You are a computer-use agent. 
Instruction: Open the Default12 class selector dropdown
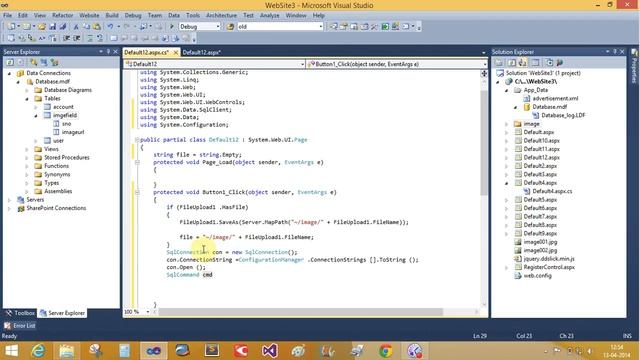point(302,64)
